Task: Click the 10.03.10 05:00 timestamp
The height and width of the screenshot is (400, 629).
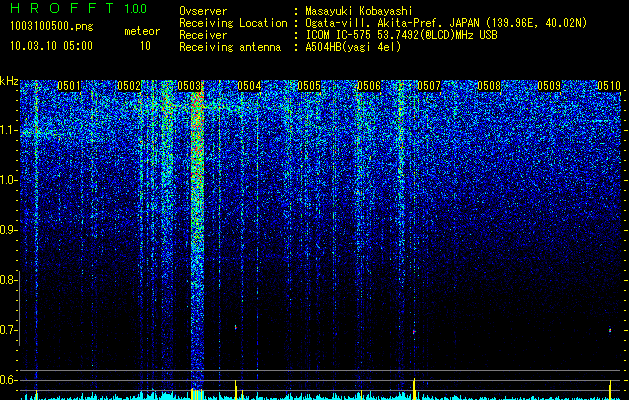Action: tap(51, 46)
